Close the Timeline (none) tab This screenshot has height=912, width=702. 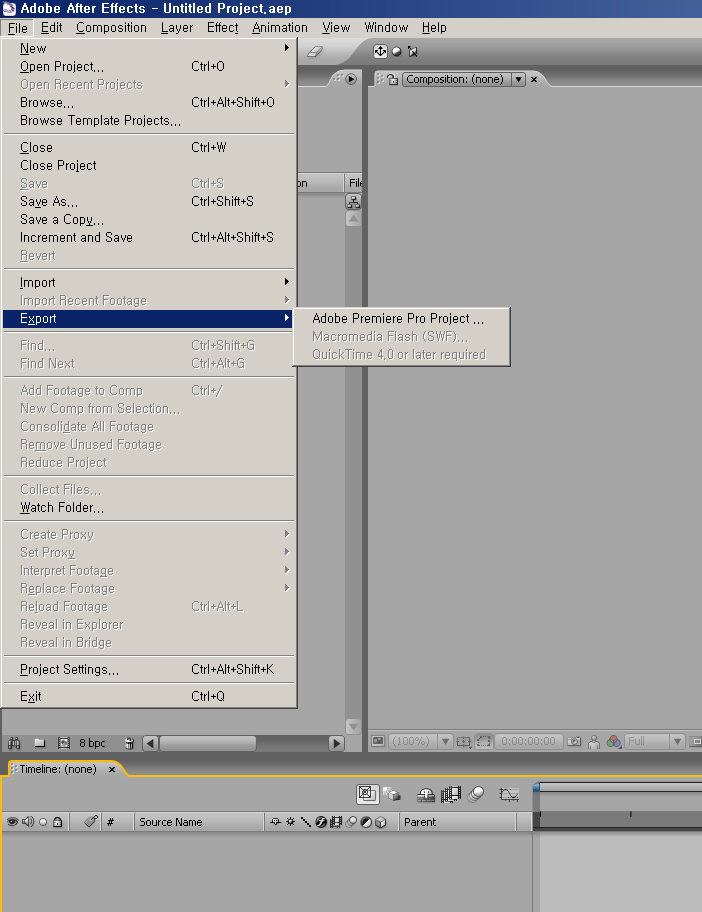(x=112, y=770)
